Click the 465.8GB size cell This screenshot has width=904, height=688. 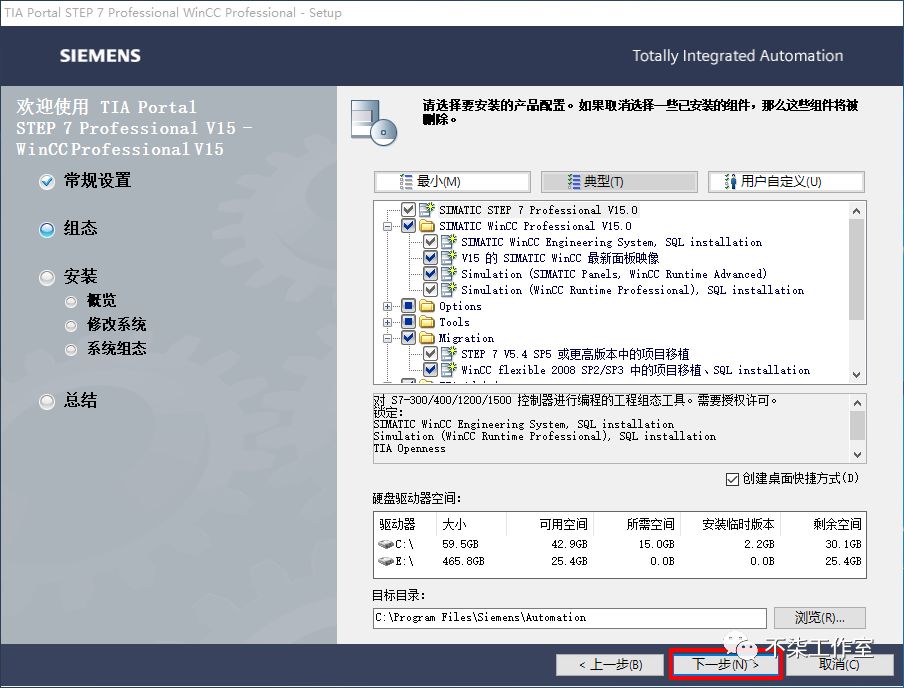(463, 561)
